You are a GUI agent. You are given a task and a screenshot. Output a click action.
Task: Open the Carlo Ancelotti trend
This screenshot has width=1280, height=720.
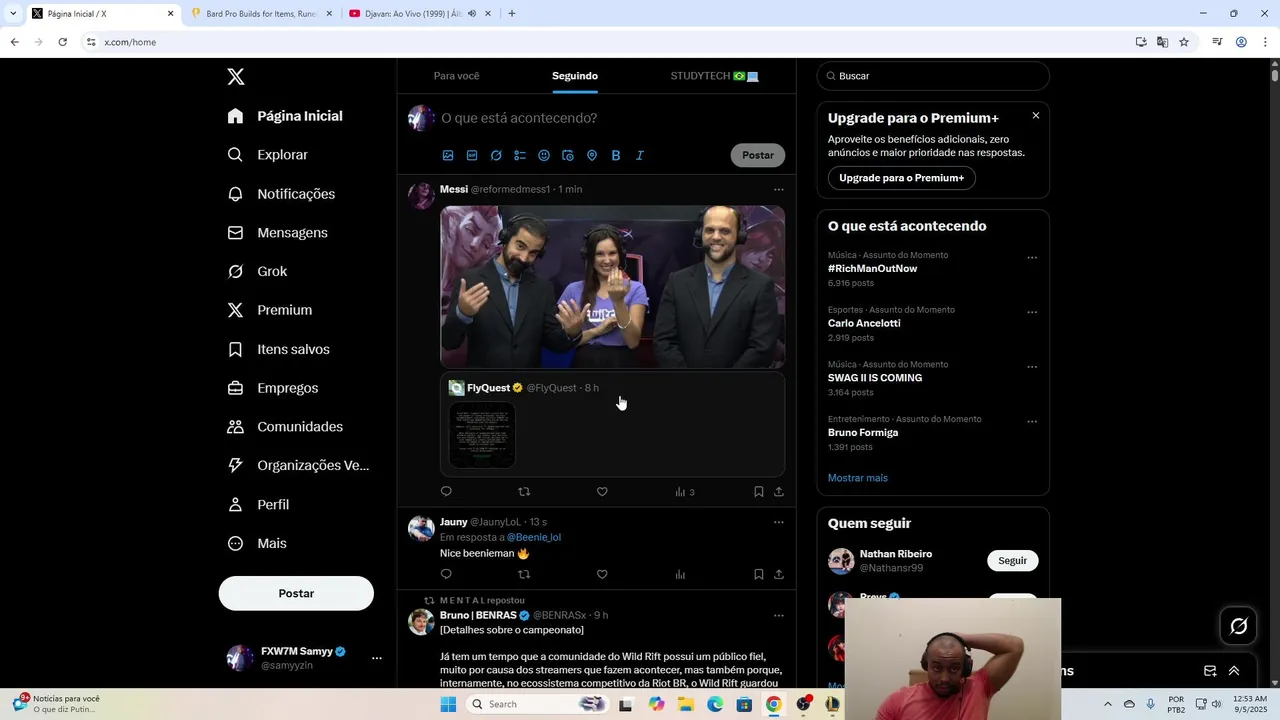[x=864, y=324]
